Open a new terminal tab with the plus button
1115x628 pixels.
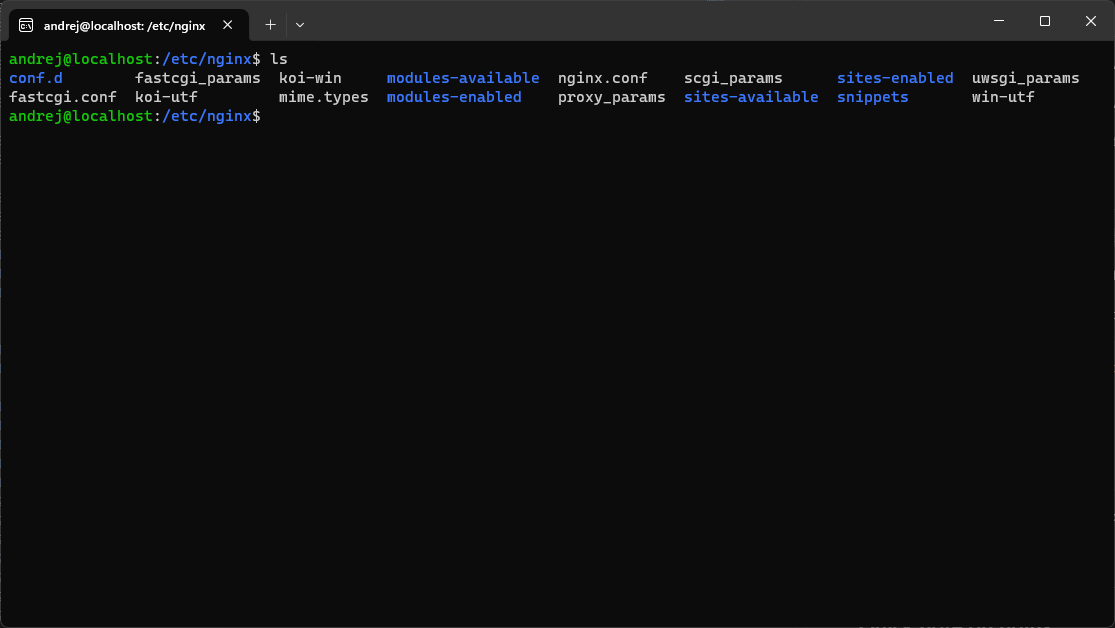270,24
